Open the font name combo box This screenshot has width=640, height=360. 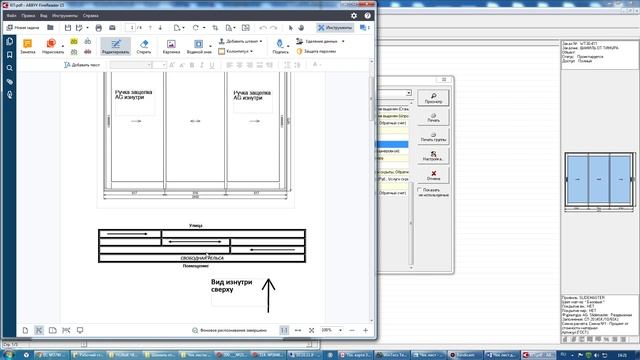click(131, 65)
